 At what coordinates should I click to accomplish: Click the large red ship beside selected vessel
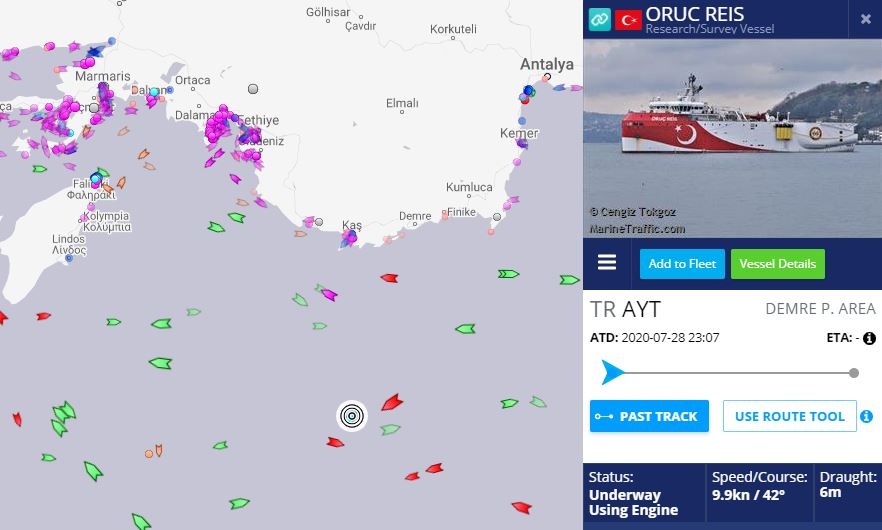pos(392,402)
